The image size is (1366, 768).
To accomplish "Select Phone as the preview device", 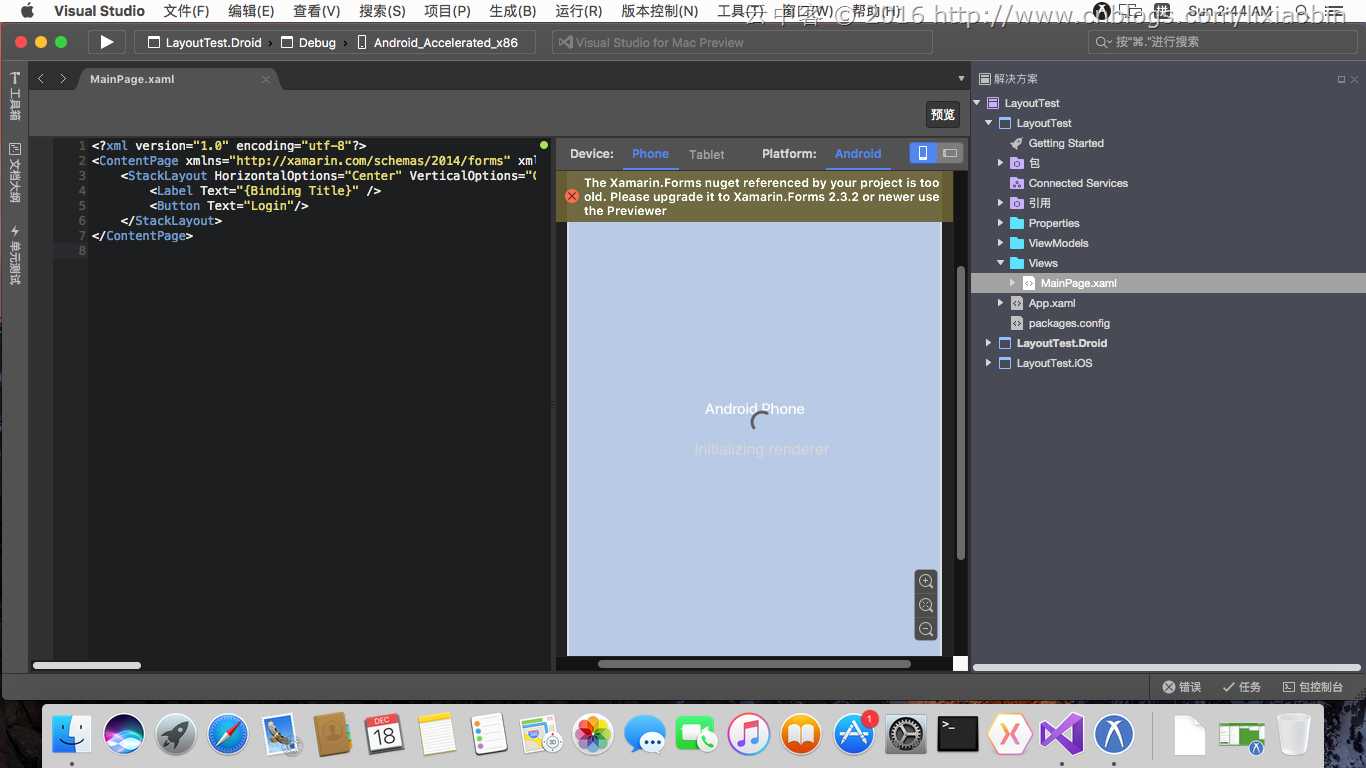I will [650, 154].
